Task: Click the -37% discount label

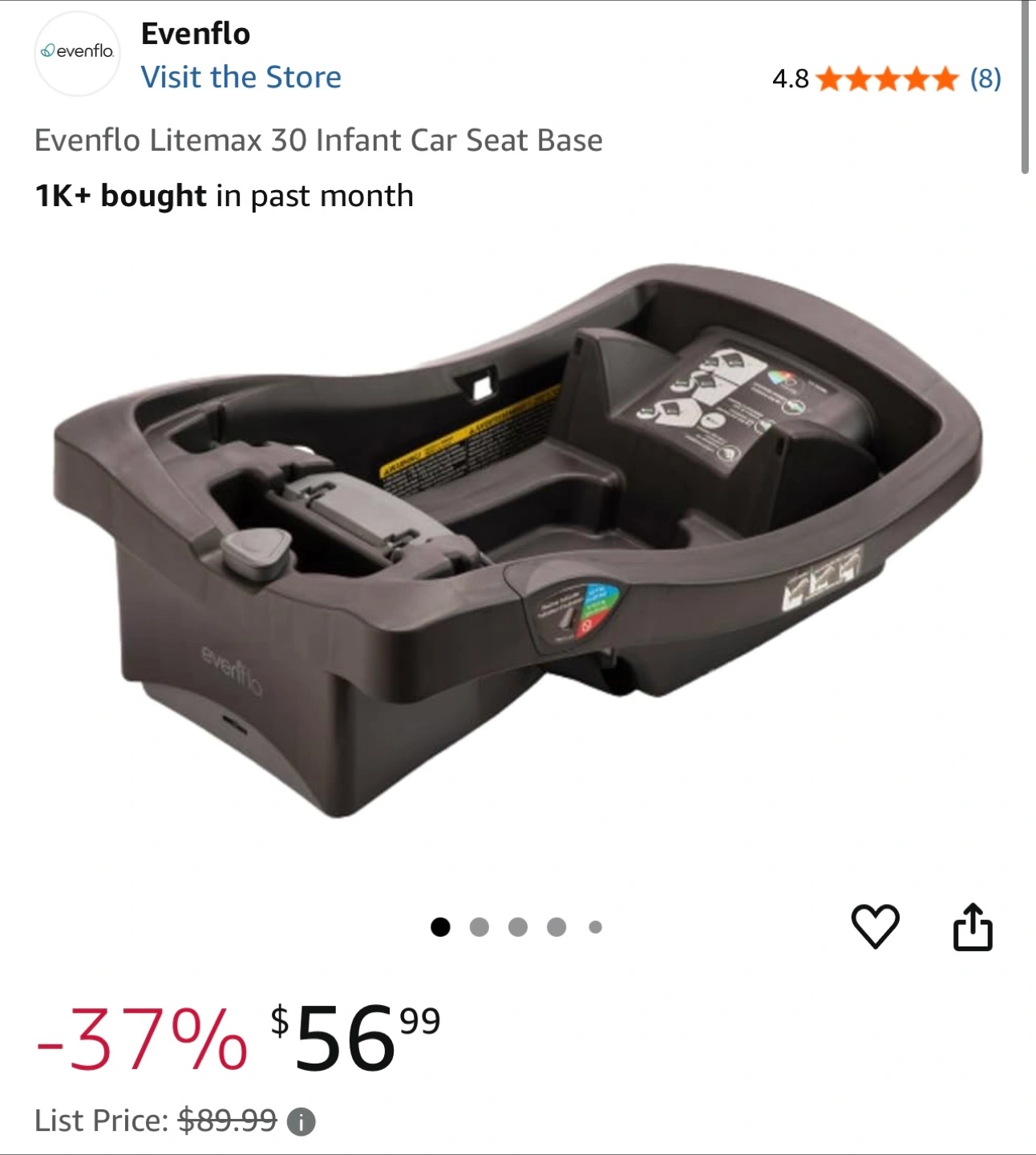Action: coord(142,1039)
